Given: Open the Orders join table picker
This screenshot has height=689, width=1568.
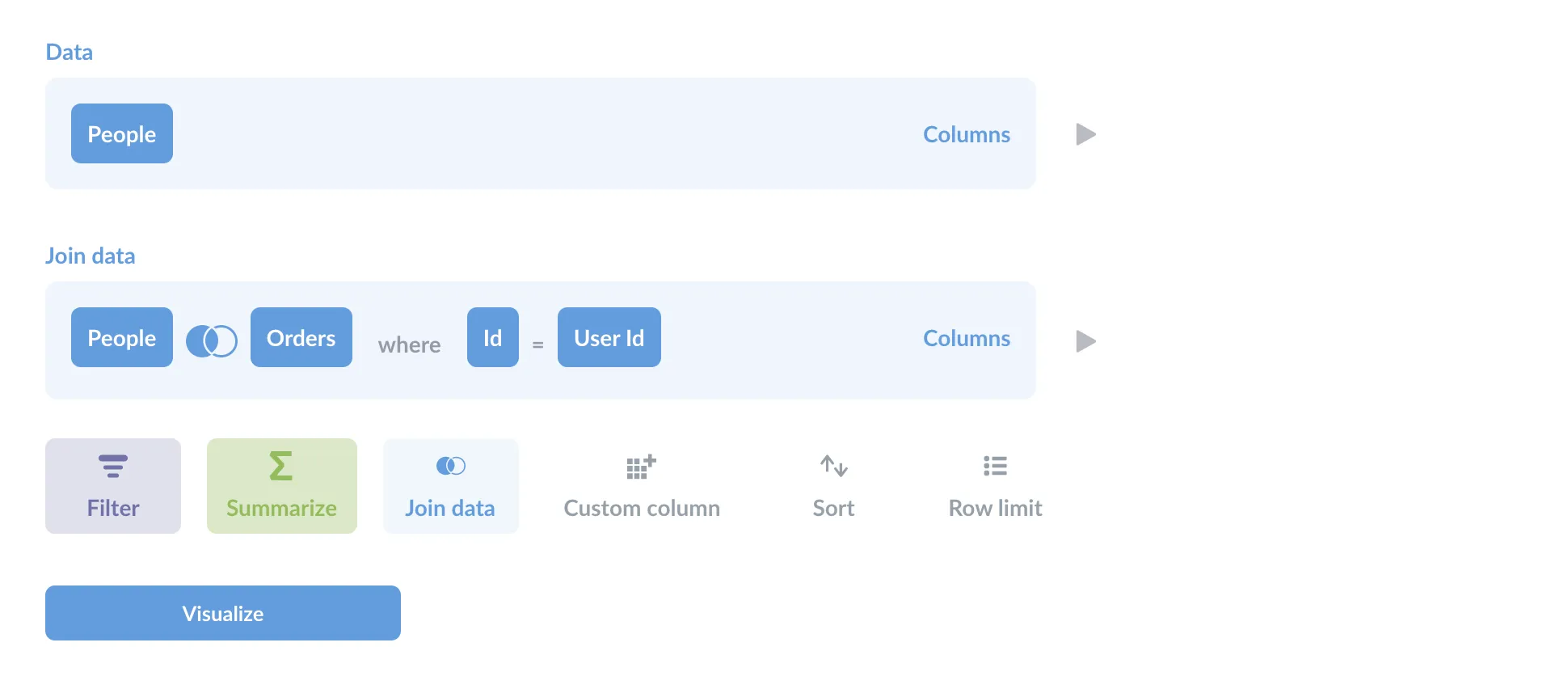Looking at the screenshot, I should point(301,337).
